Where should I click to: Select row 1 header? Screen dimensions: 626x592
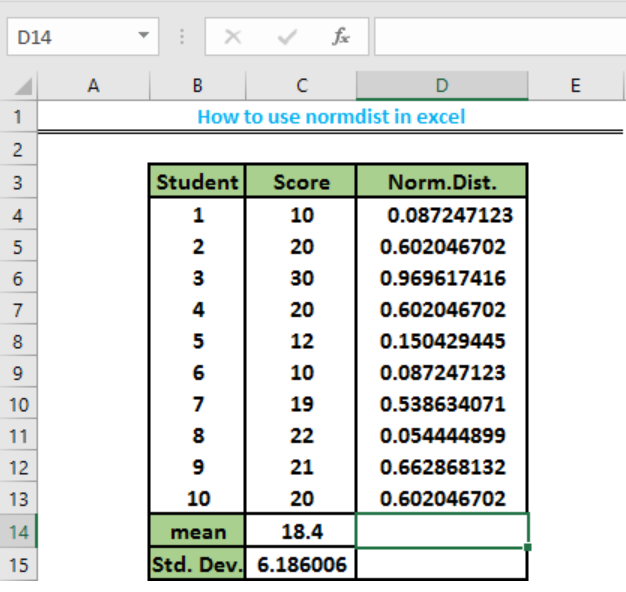click(18, 117)
